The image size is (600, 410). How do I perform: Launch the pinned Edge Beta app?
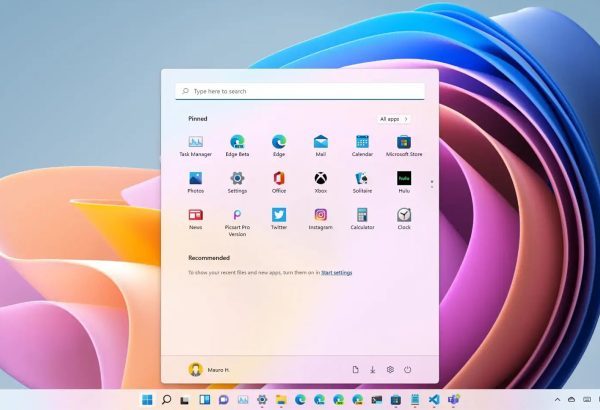click(237, 146)
